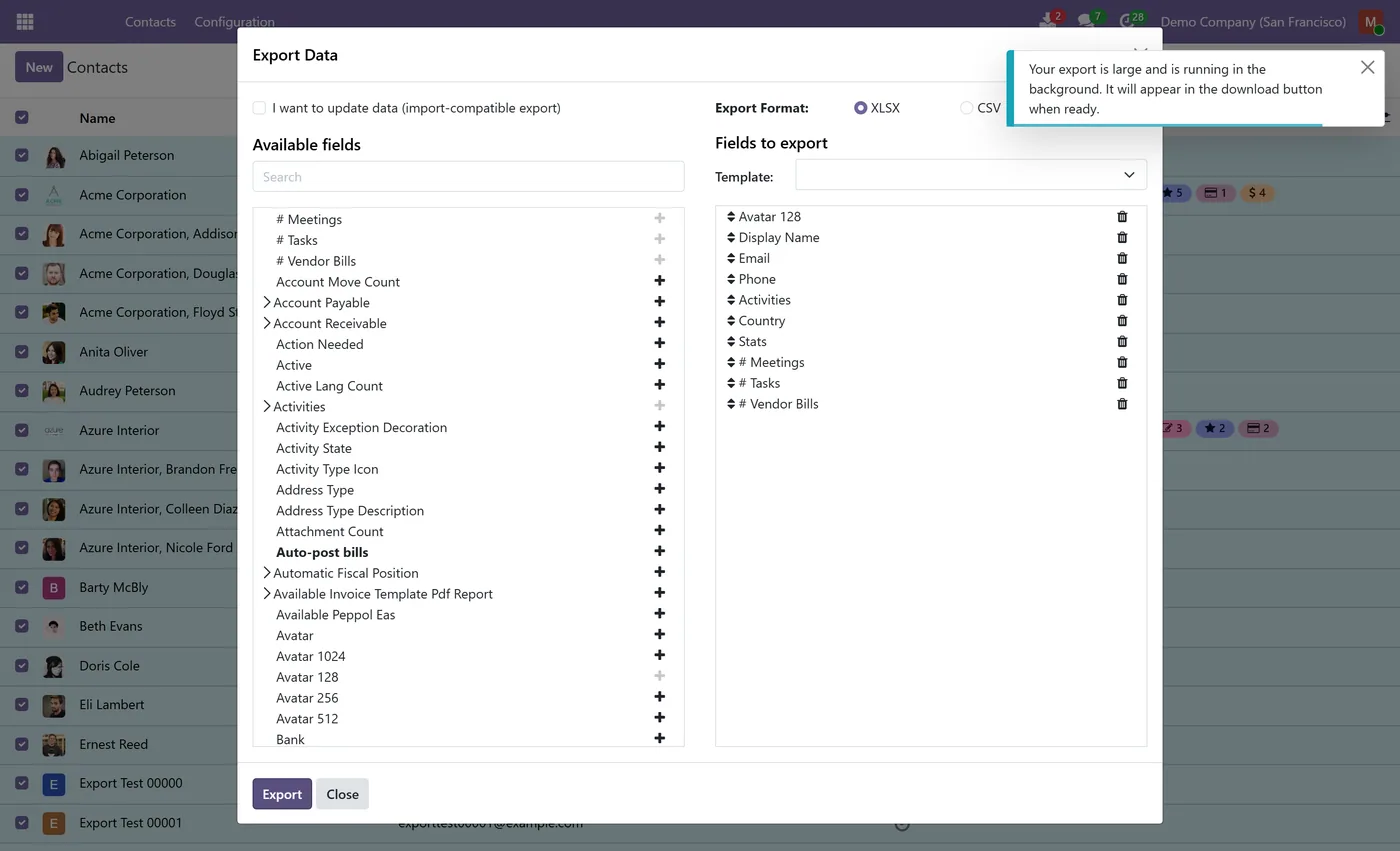Remove Country export field via trash

coord(1122,321)
